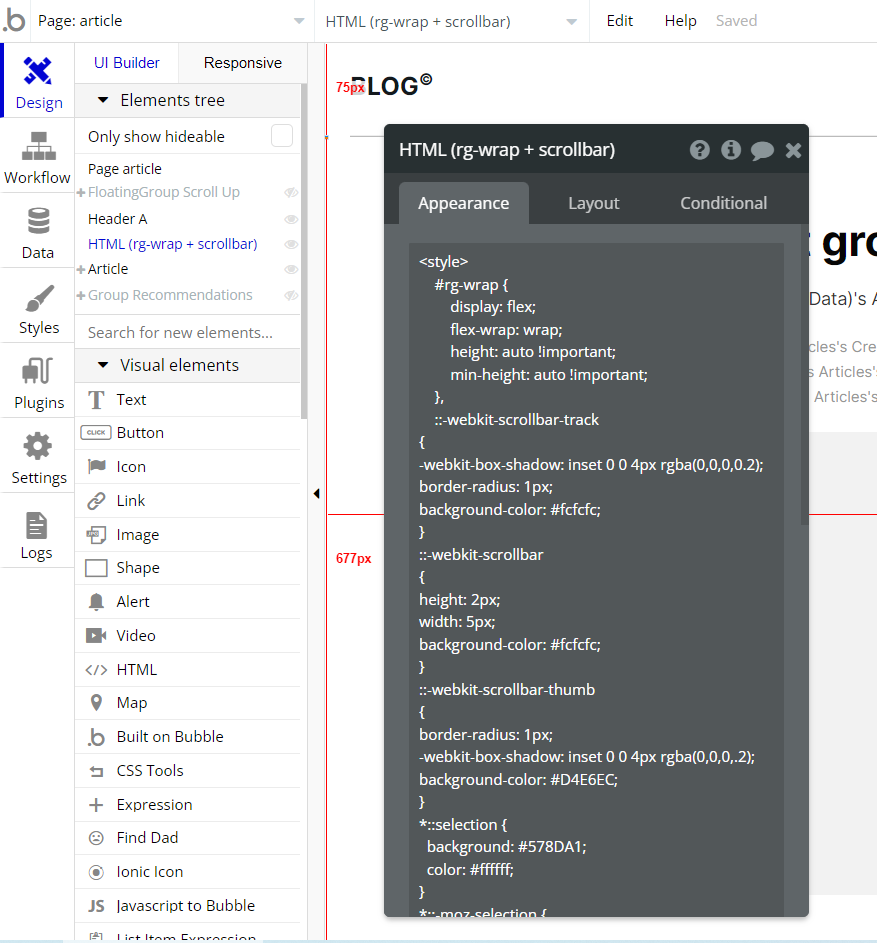This screenshot has width=877, height=943.
Task: Close the HTML property editor
Action: point(793,150)
